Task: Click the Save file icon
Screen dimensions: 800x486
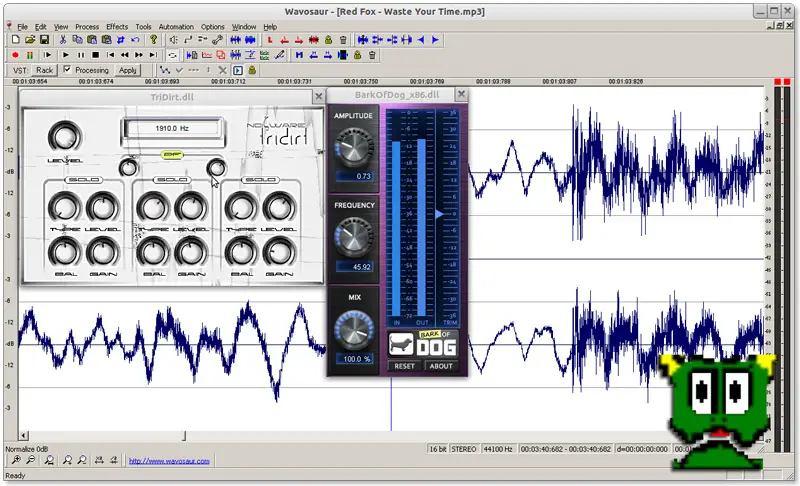Action: coord(44,40)
